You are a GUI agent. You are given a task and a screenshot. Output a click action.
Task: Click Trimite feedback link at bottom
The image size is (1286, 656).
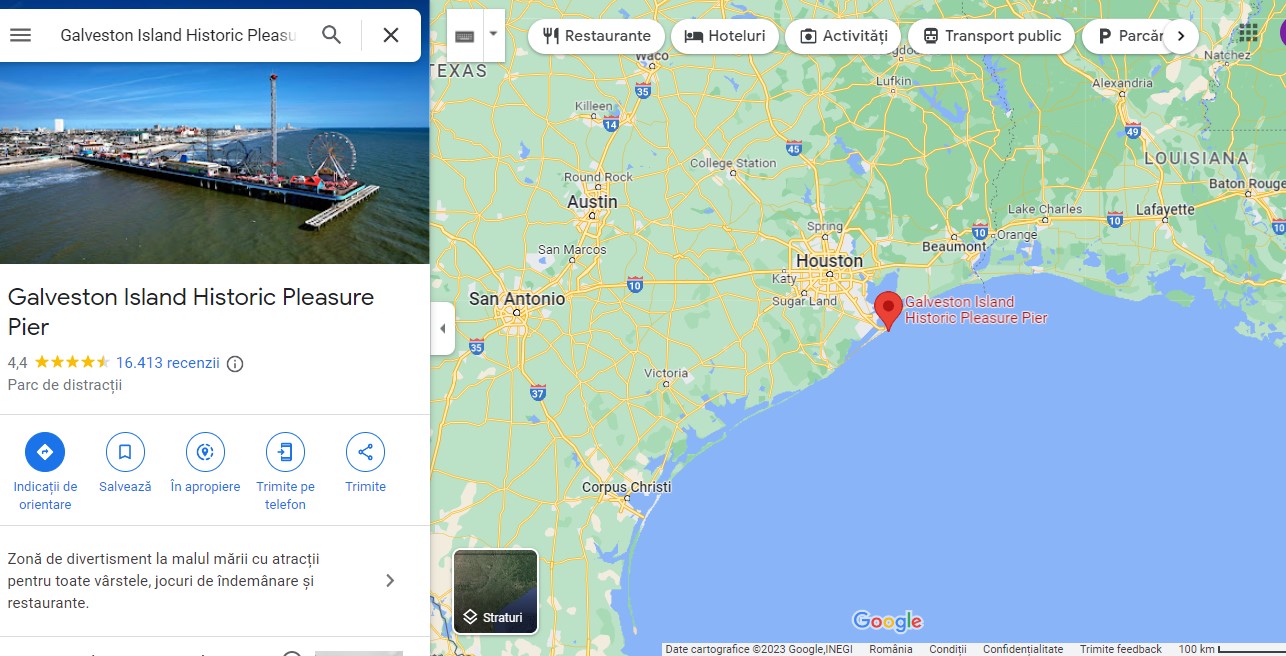tap(1121, 649)
